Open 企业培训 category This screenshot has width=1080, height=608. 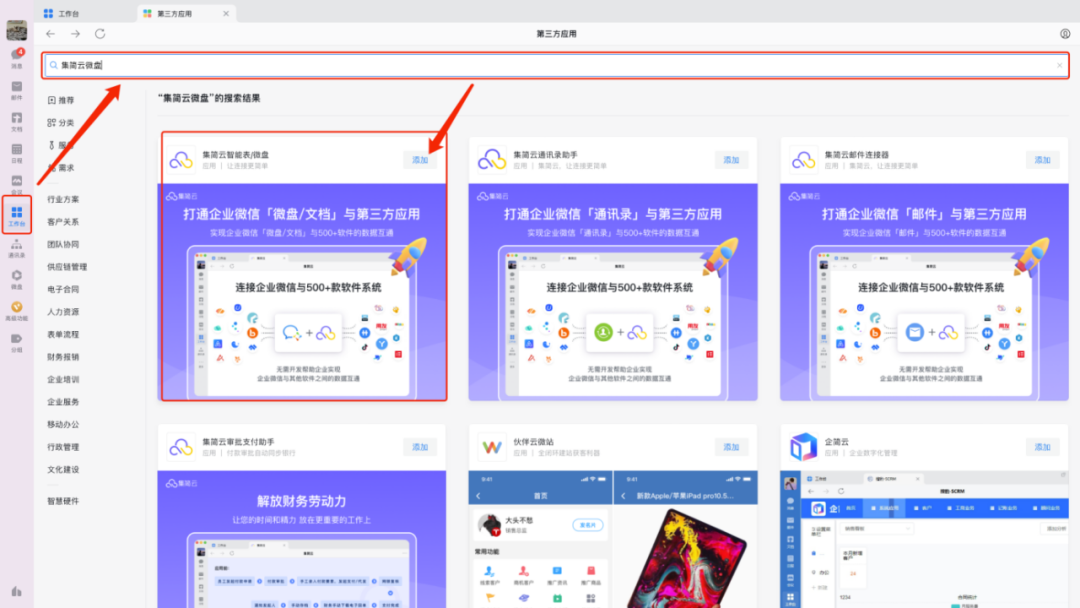pos(63,379)
